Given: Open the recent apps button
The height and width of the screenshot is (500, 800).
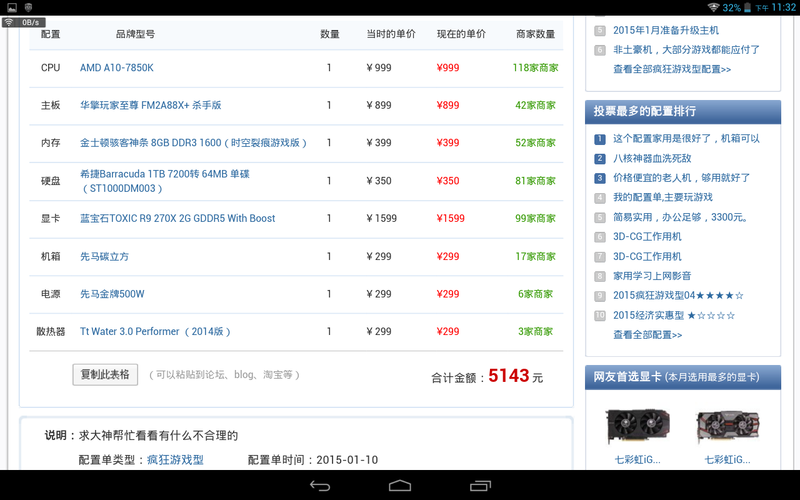Looking at the screenshot, I should pyautogui.click(x=480, y=486).
